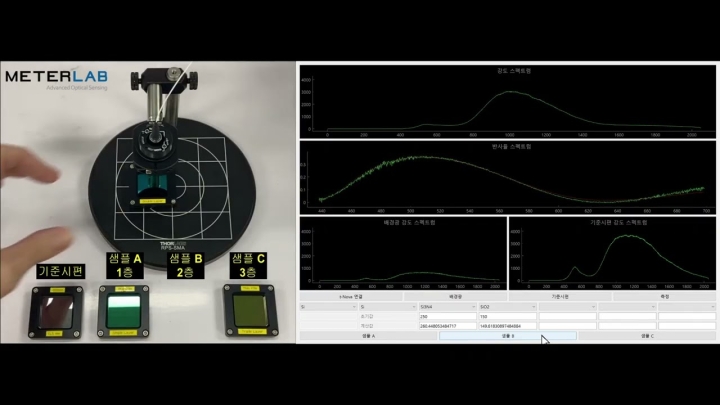The image size is (720, 405).
Task: Click the 기준시편 강도 스펙트럼 chart
Action: [x=613, y=253]
